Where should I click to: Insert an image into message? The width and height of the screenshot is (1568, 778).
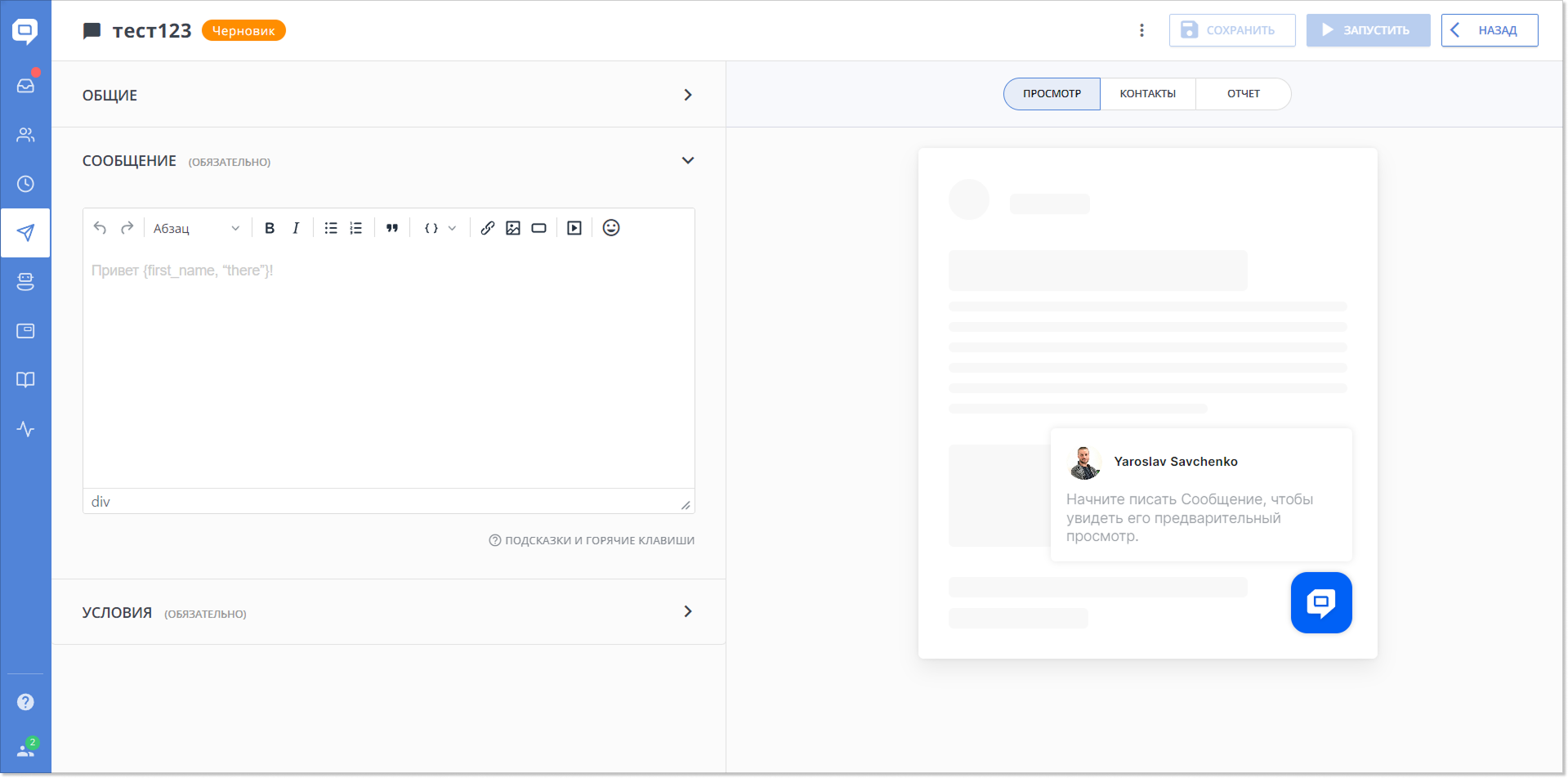point(513,228)
